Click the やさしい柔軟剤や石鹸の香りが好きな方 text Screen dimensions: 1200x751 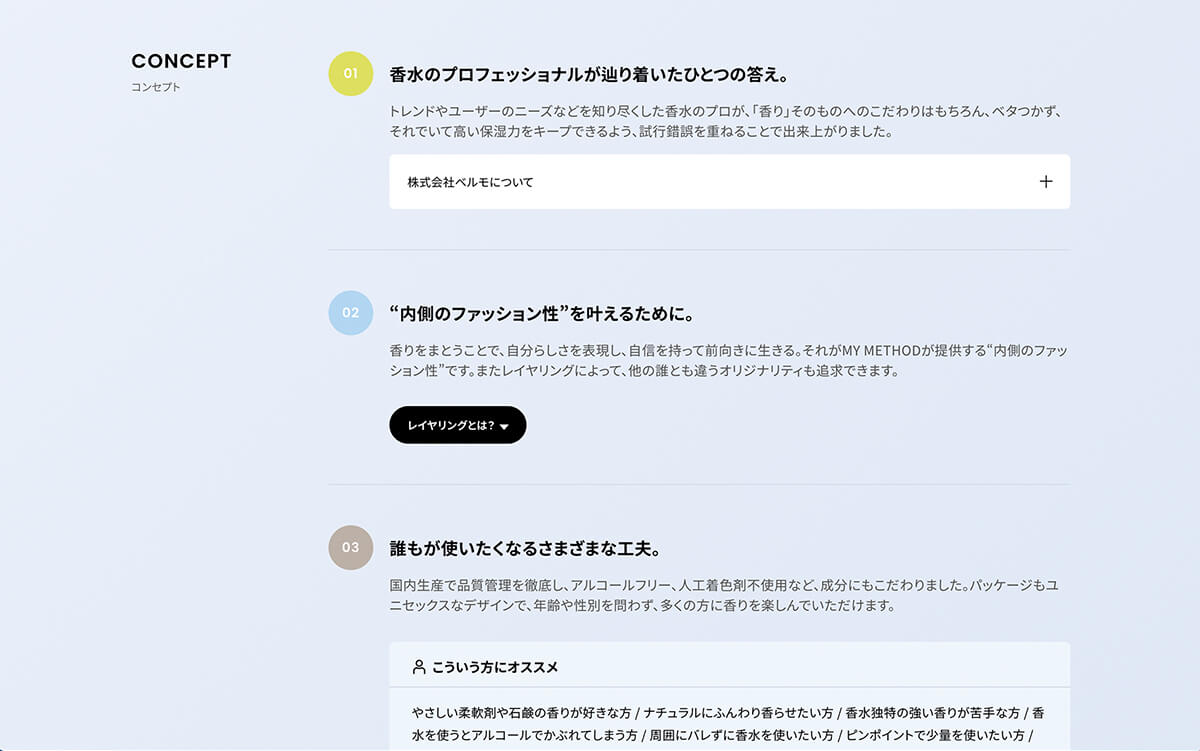tap(521, 713)
